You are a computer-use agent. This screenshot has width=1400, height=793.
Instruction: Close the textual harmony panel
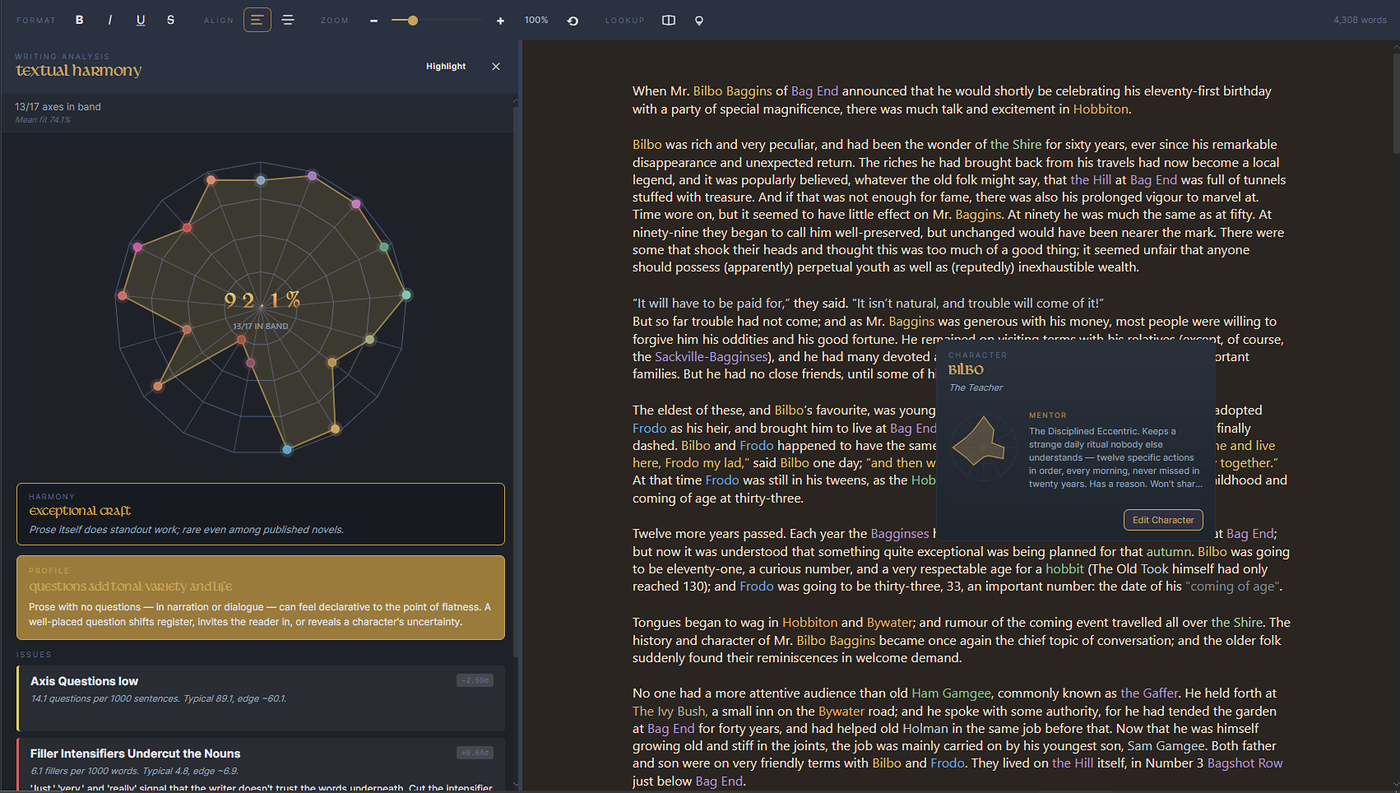(496, 66)
